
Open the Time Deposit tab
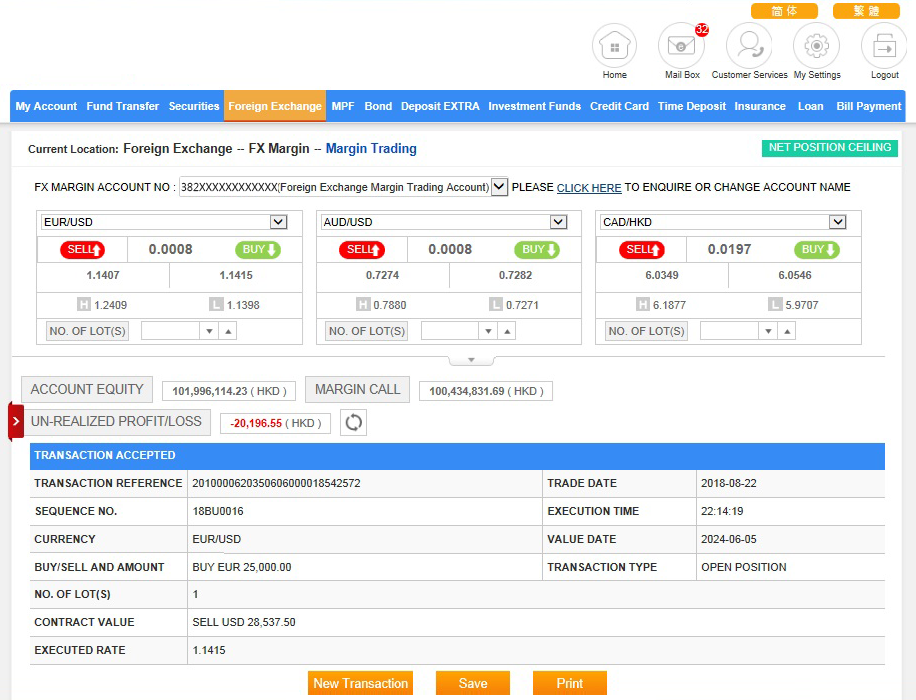point(692,106)
